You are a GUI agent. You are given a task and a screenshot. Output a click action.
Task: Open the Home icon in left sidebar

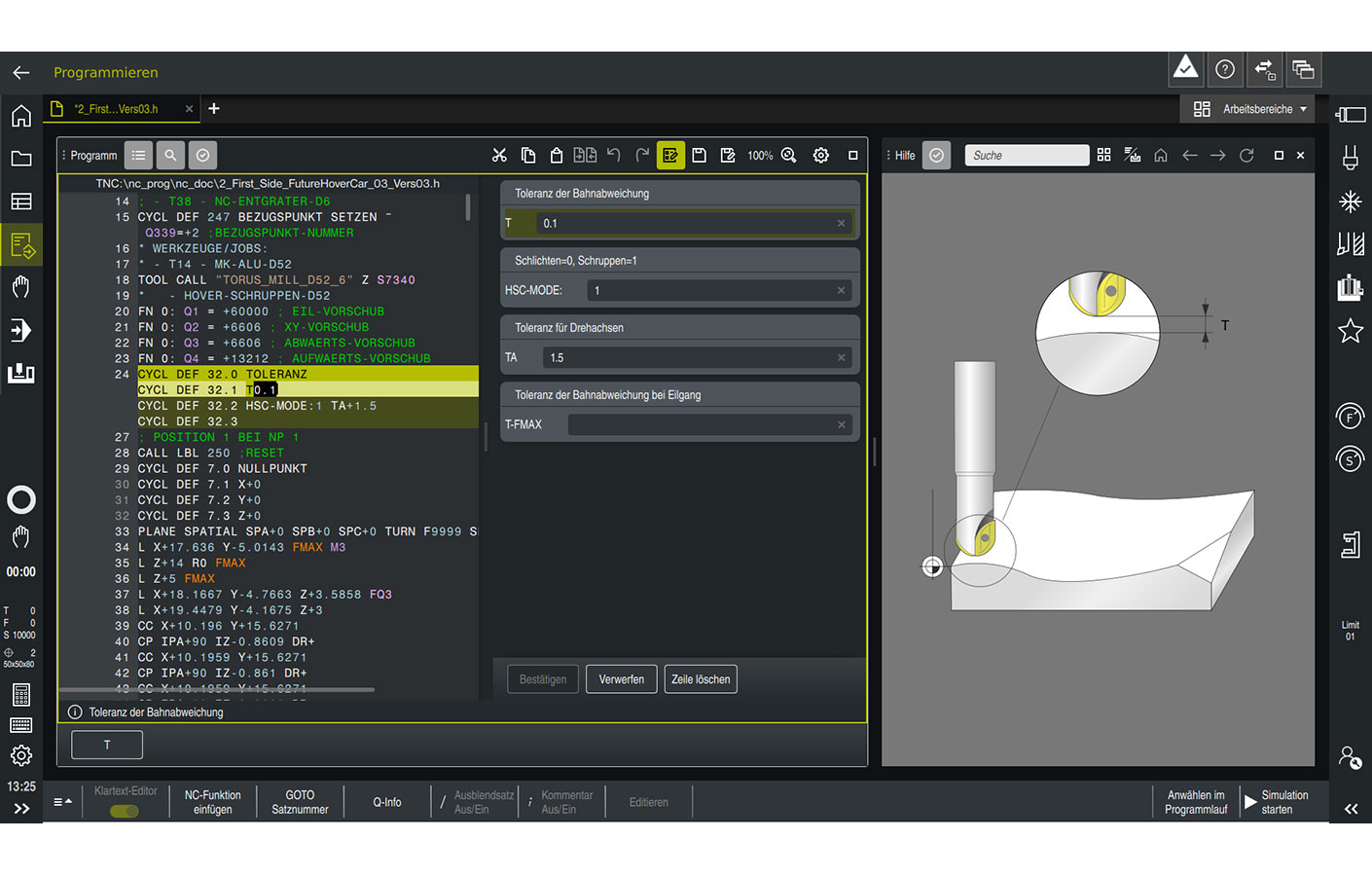(x=21, y=117)
